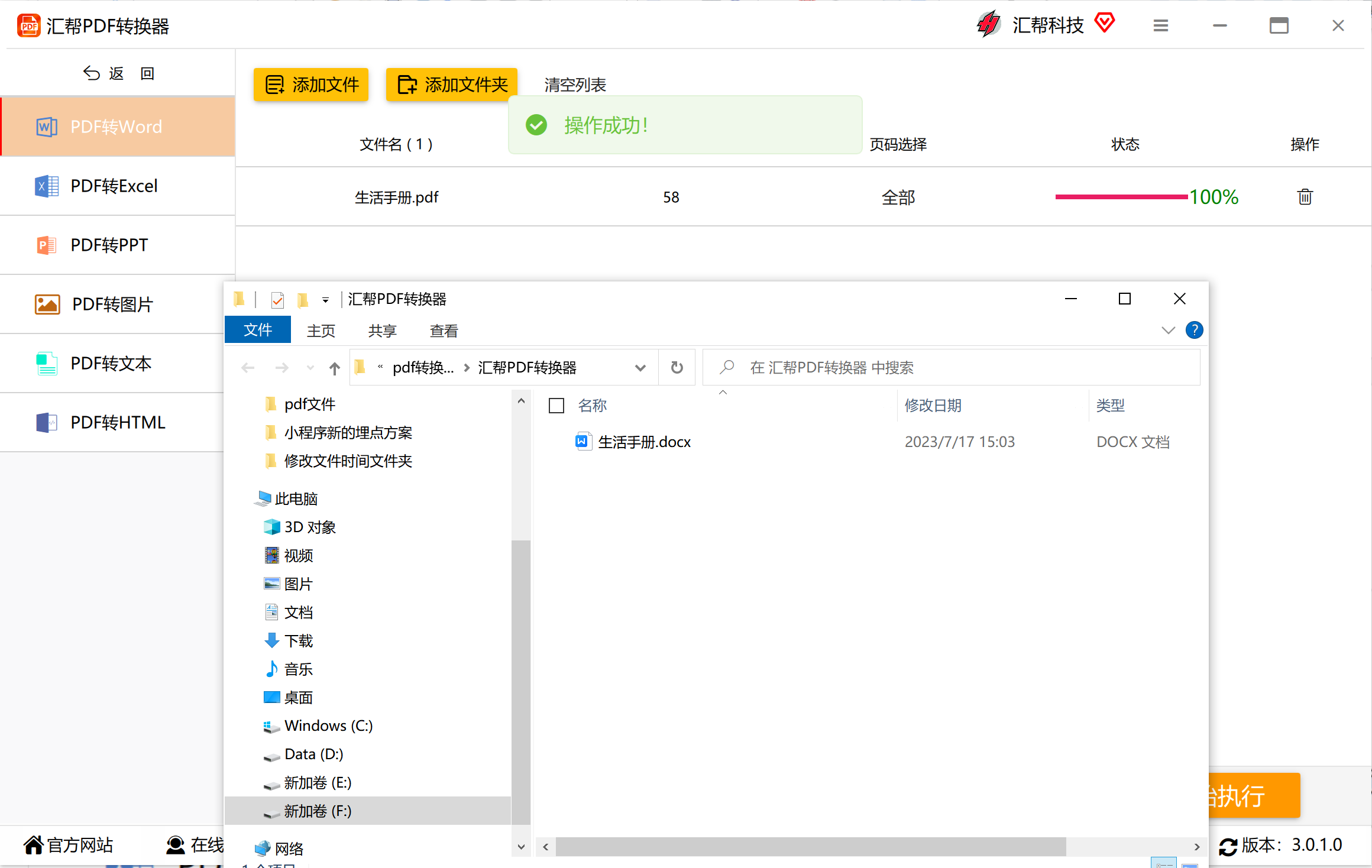Delete 生活手册.pdf using the trash icon

[x=1305, y=197]
